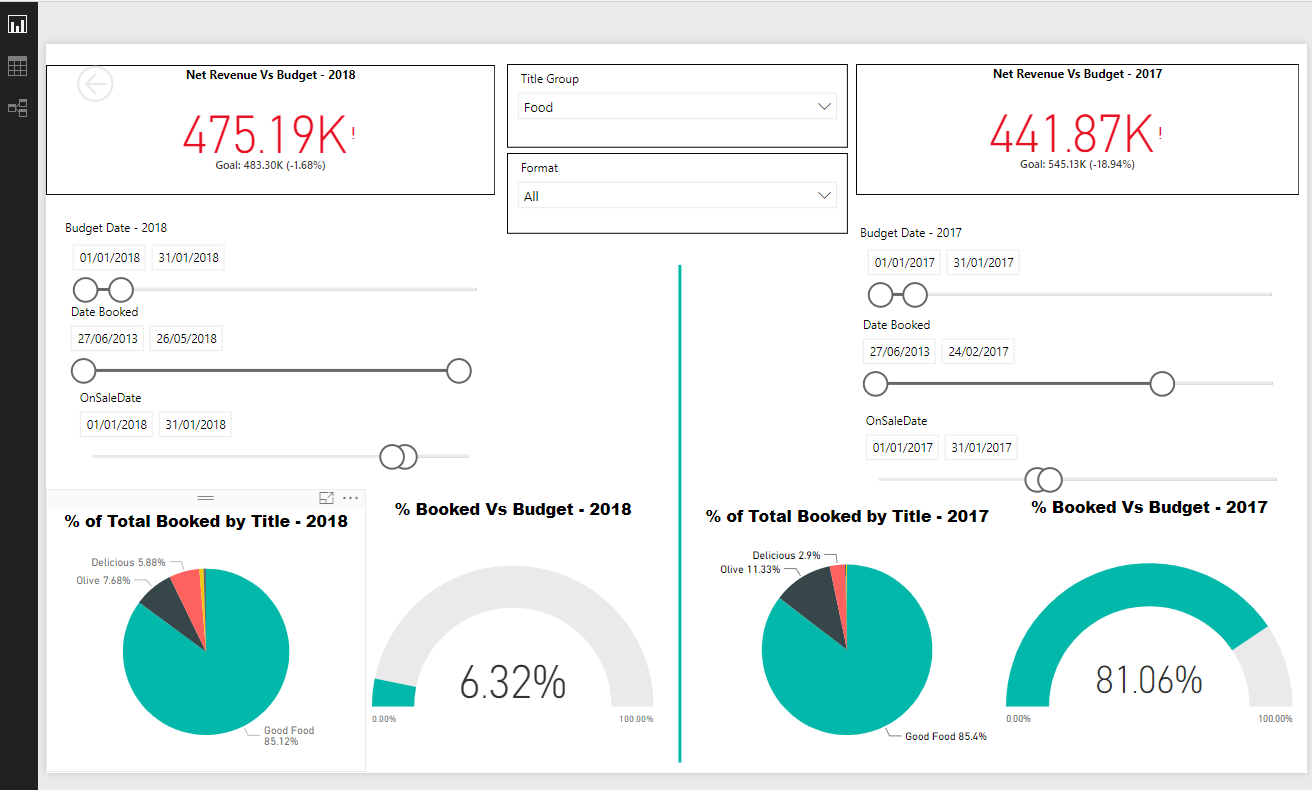Image resolution: width=1312 pixels, height=790 pixels.
Task: Switch to the Data table view icon
Action: point(18,66)
